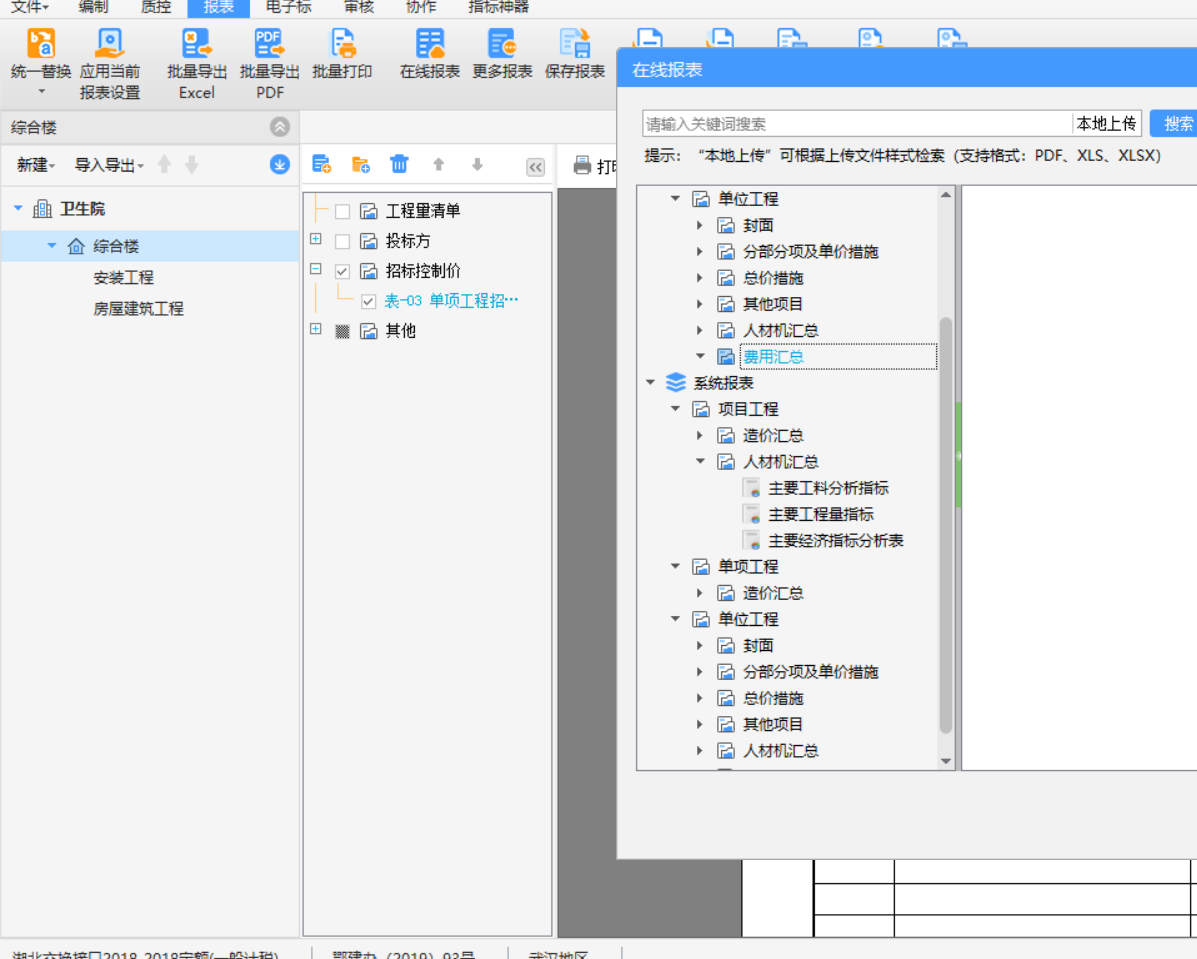This screenshot has width=1197, height=959.
Task: Click the 卫生院 building icon
Action: click(x=43, y=208)
